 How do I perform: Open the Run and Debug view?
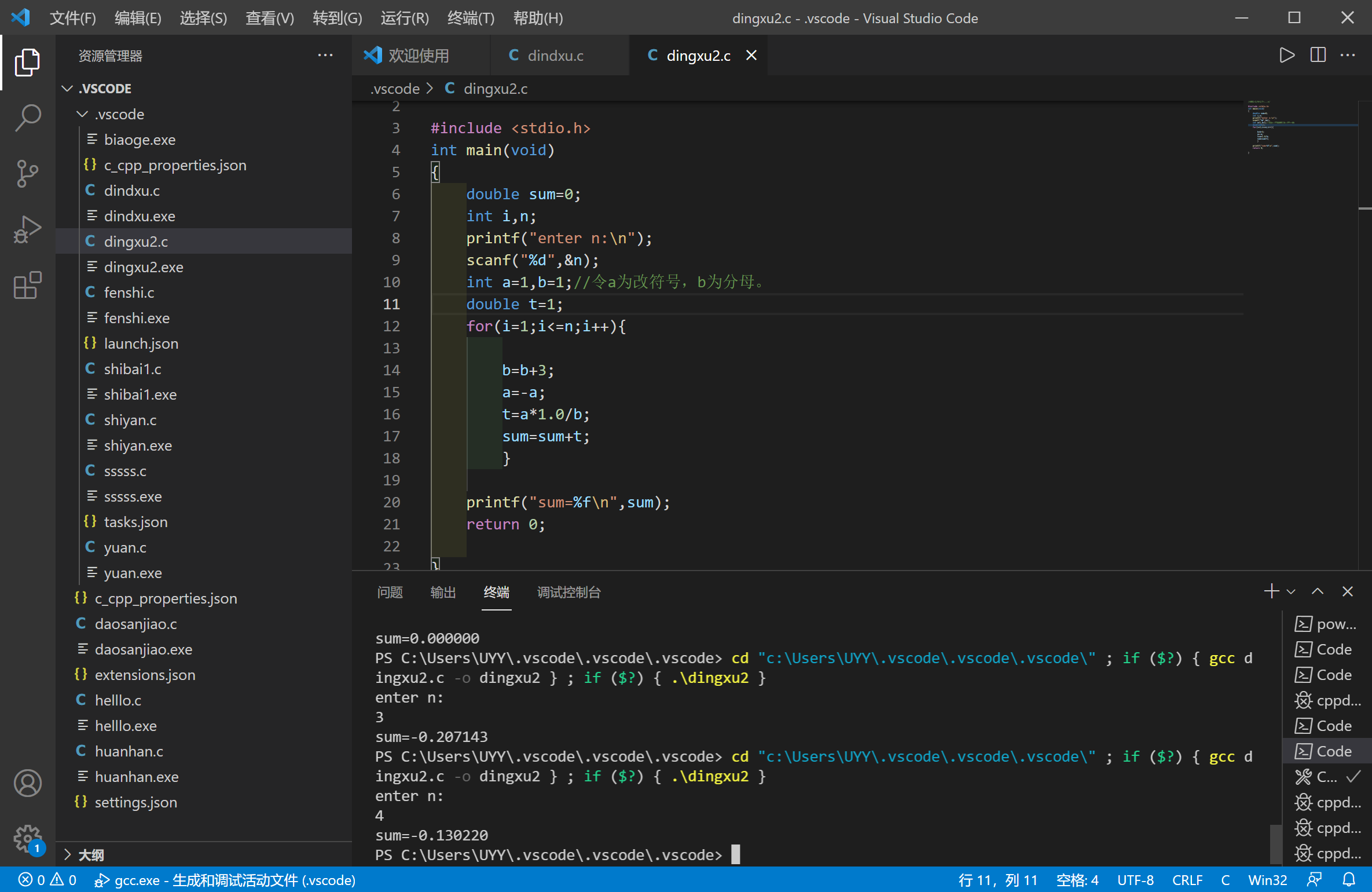[x=27, y=229]
